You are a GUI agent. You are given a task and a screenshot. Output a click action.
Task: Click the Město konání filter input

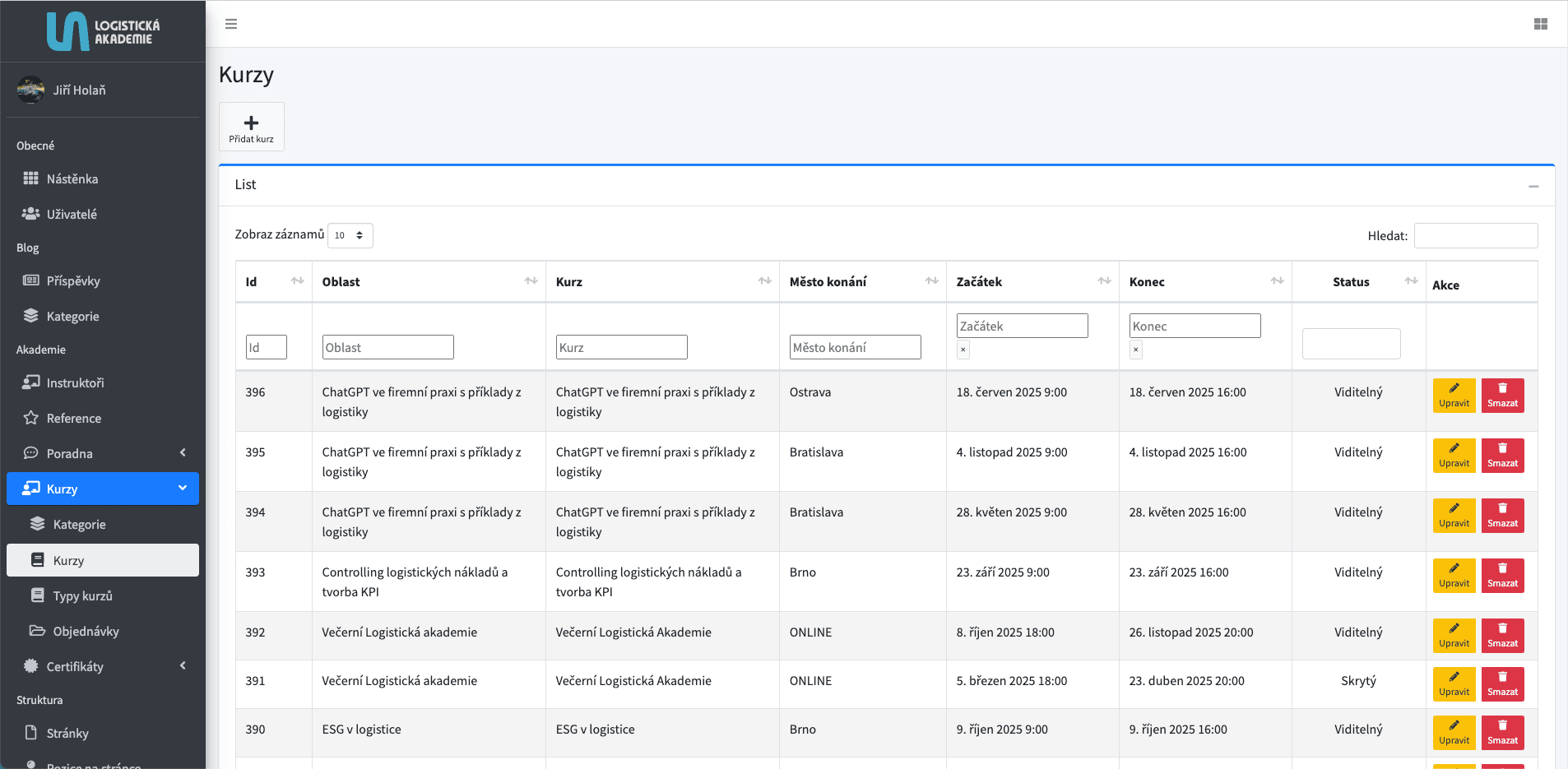coord(855,347)
